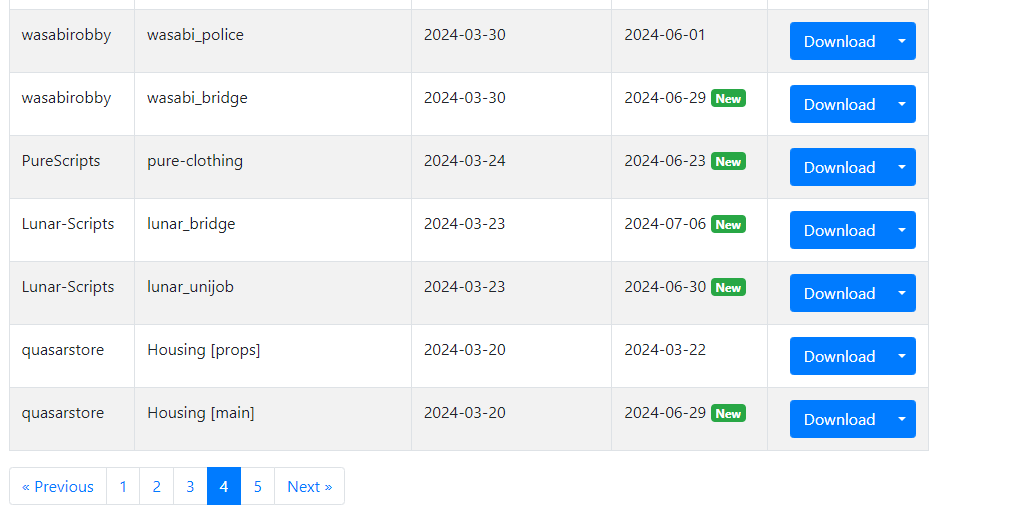Open the lunar_unijob download dropdown arrow
Screen dimensions: 1022x514
point(902,293)
